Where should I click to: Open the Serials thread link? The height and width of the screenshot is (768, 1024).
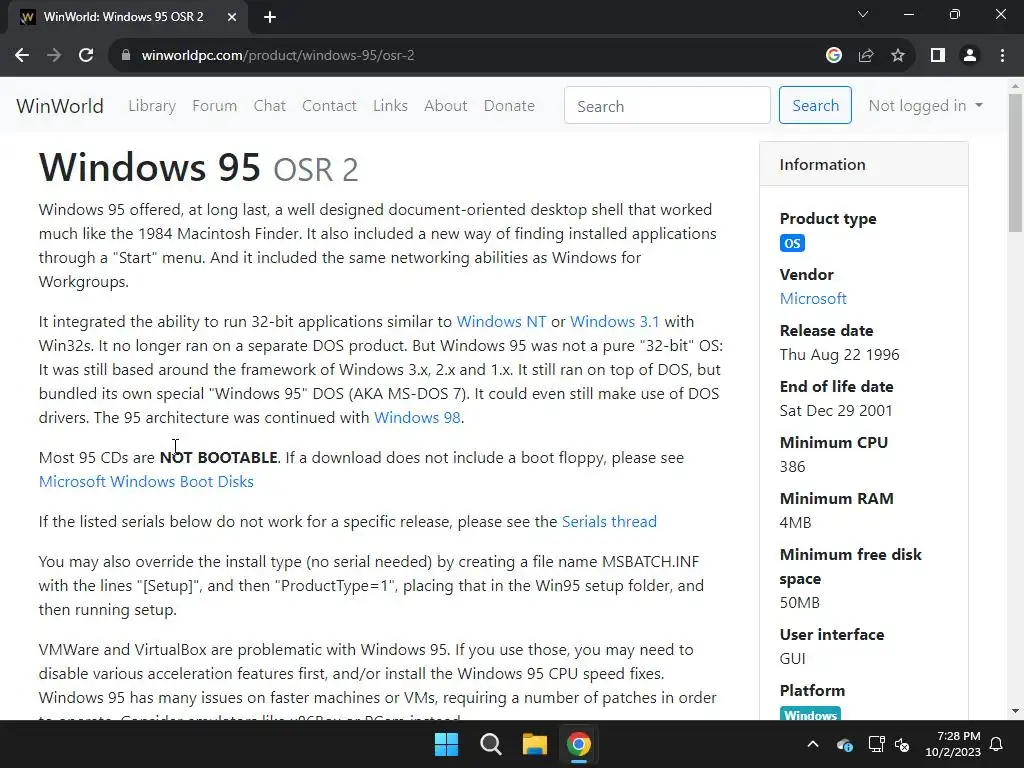click(x=609, y=522)
